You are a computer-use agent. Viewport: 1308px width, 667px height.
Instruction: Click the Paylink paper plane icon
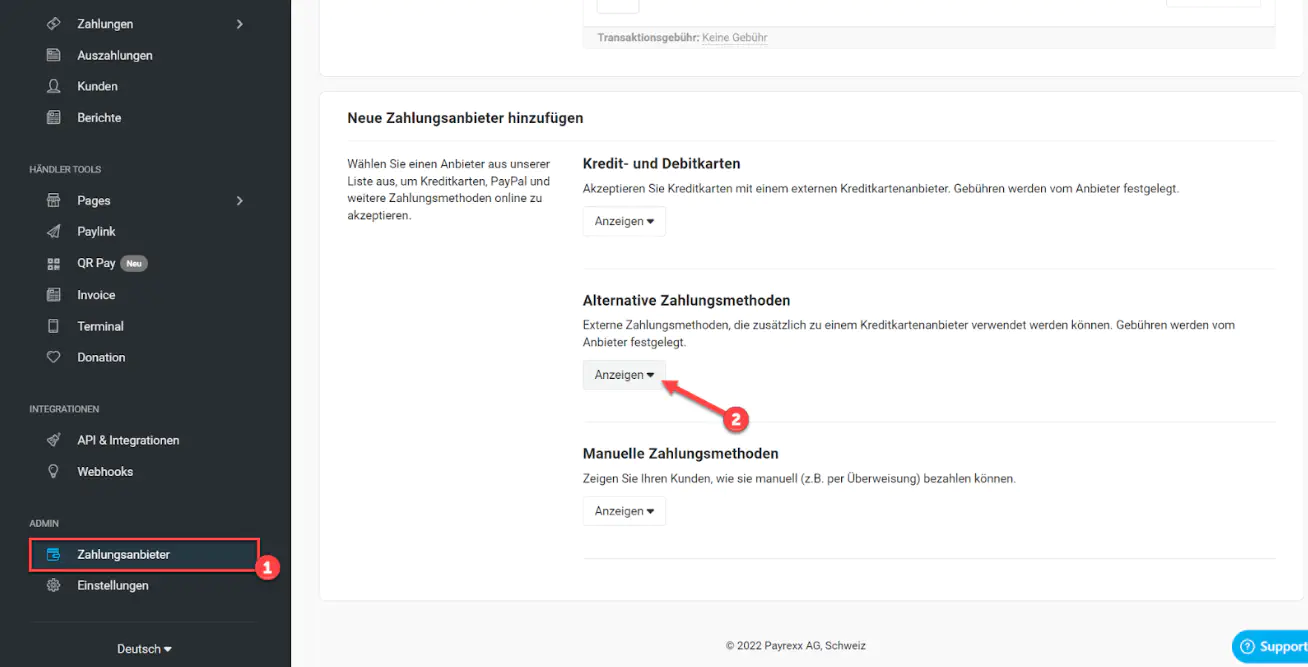54,231
